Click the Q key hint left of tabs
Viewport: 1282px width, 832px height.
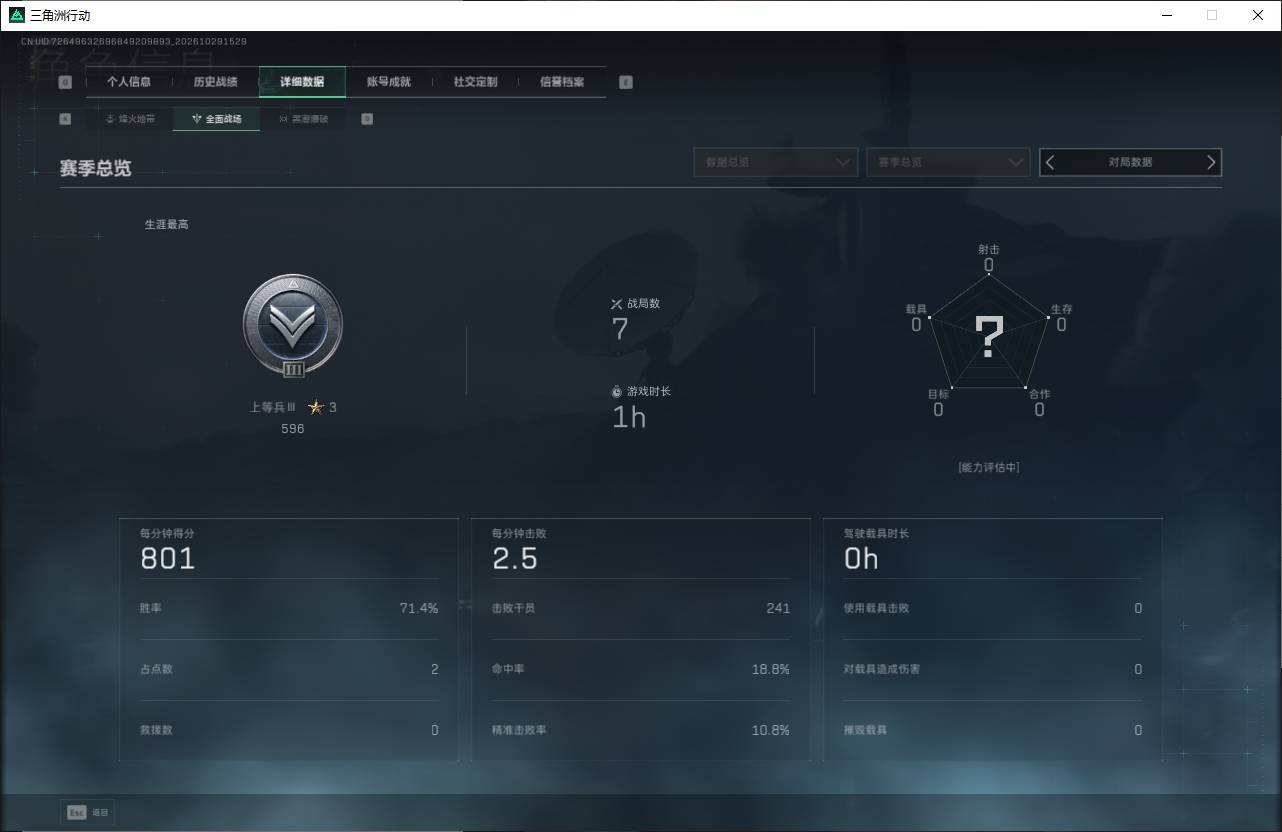click(65, 82)
